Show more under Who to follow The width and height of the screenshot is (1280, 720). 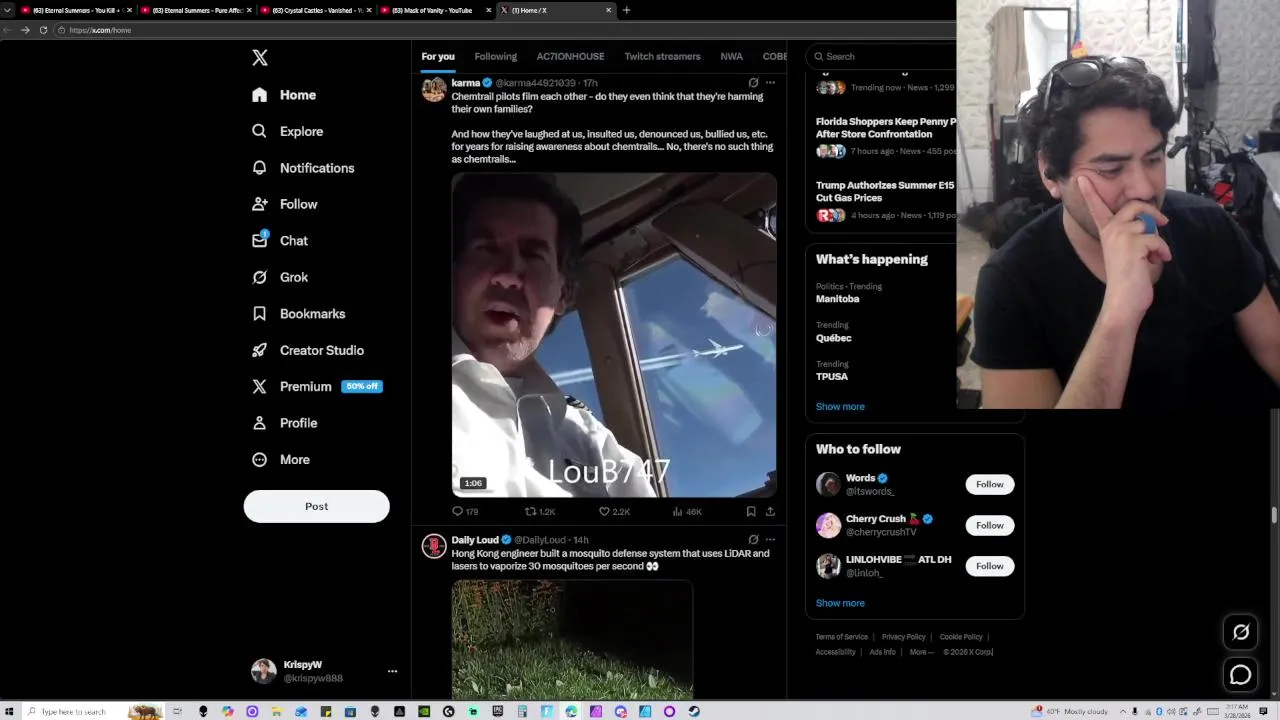tap(840, 603)
